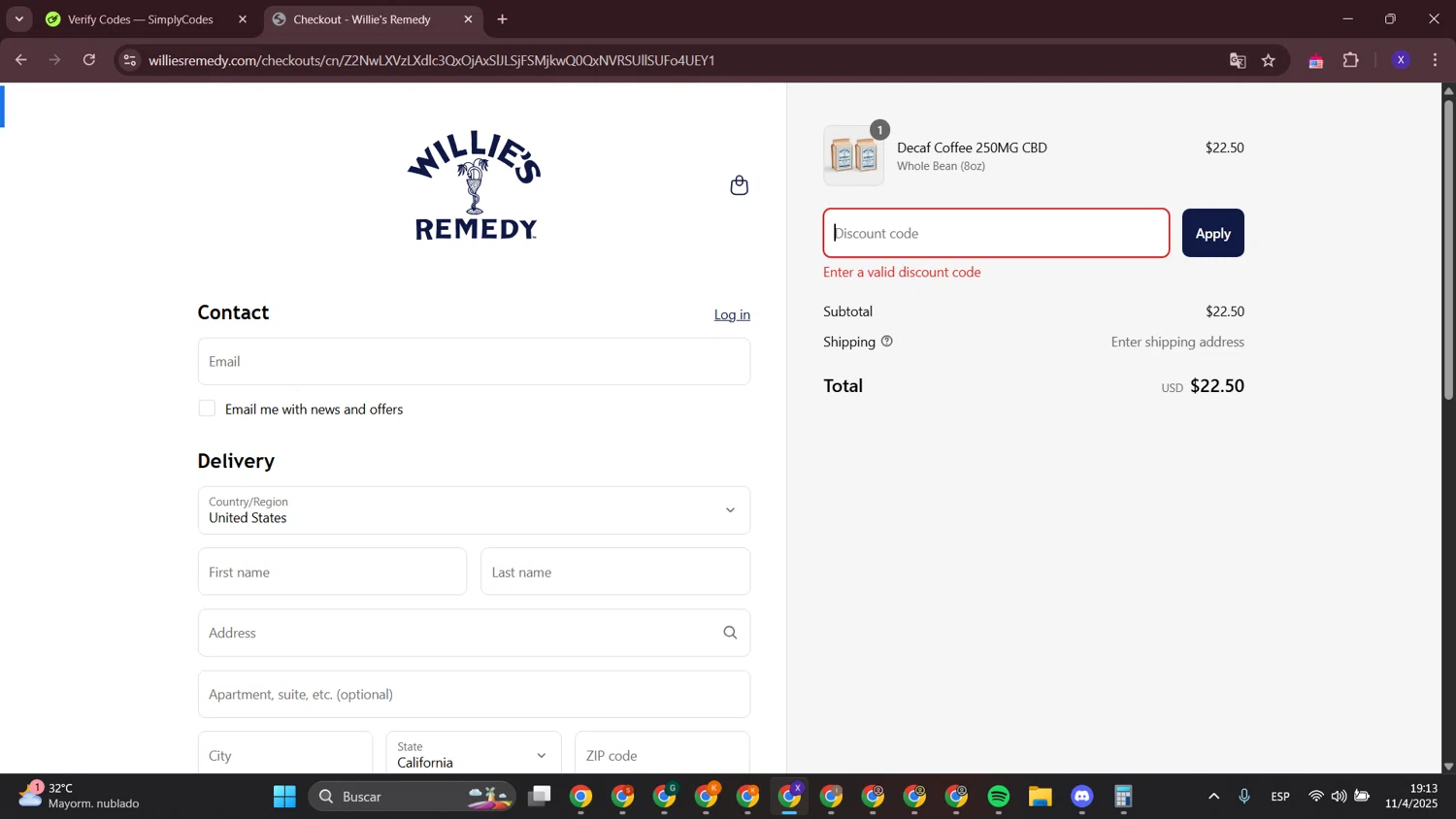The image size is (1456, 819).
Task: Click the Willie's Remedy logo
Action: tap(475, 185)
